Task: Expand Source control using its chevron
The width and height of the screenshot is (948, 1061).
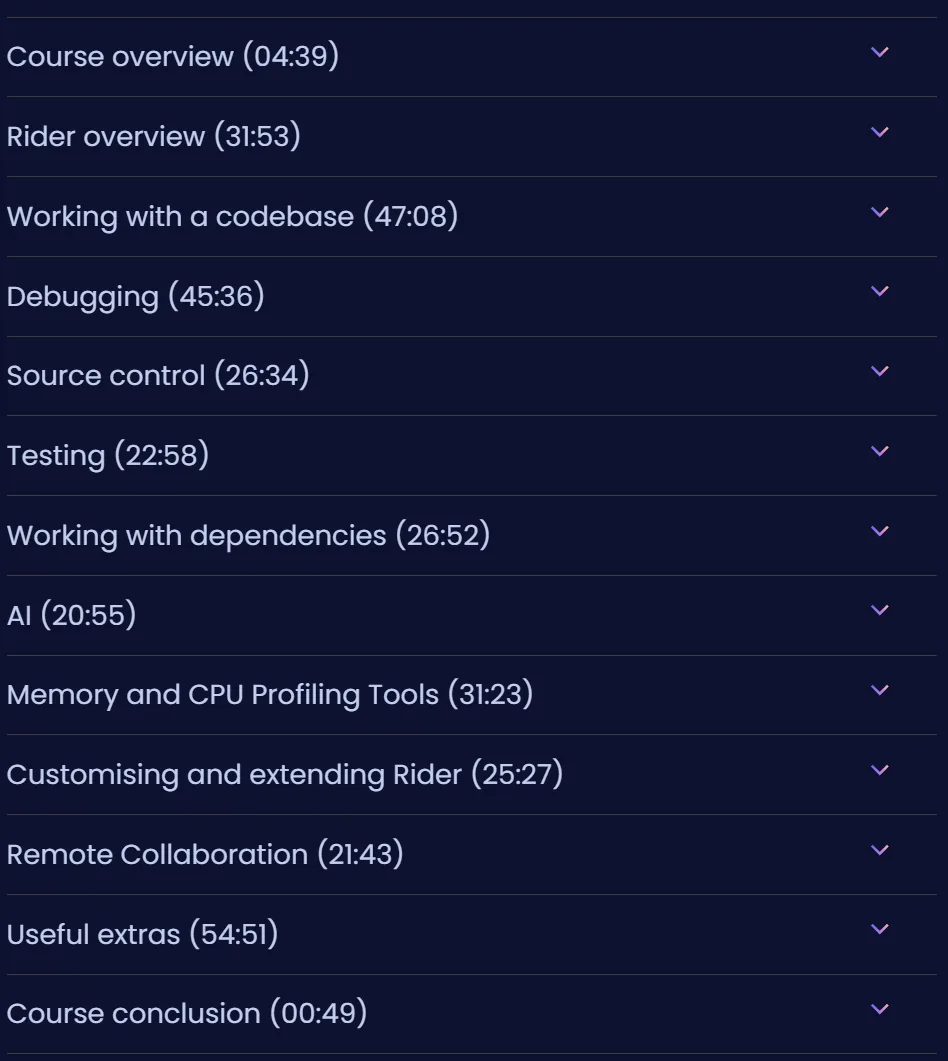Action: [x=879, y=371]
